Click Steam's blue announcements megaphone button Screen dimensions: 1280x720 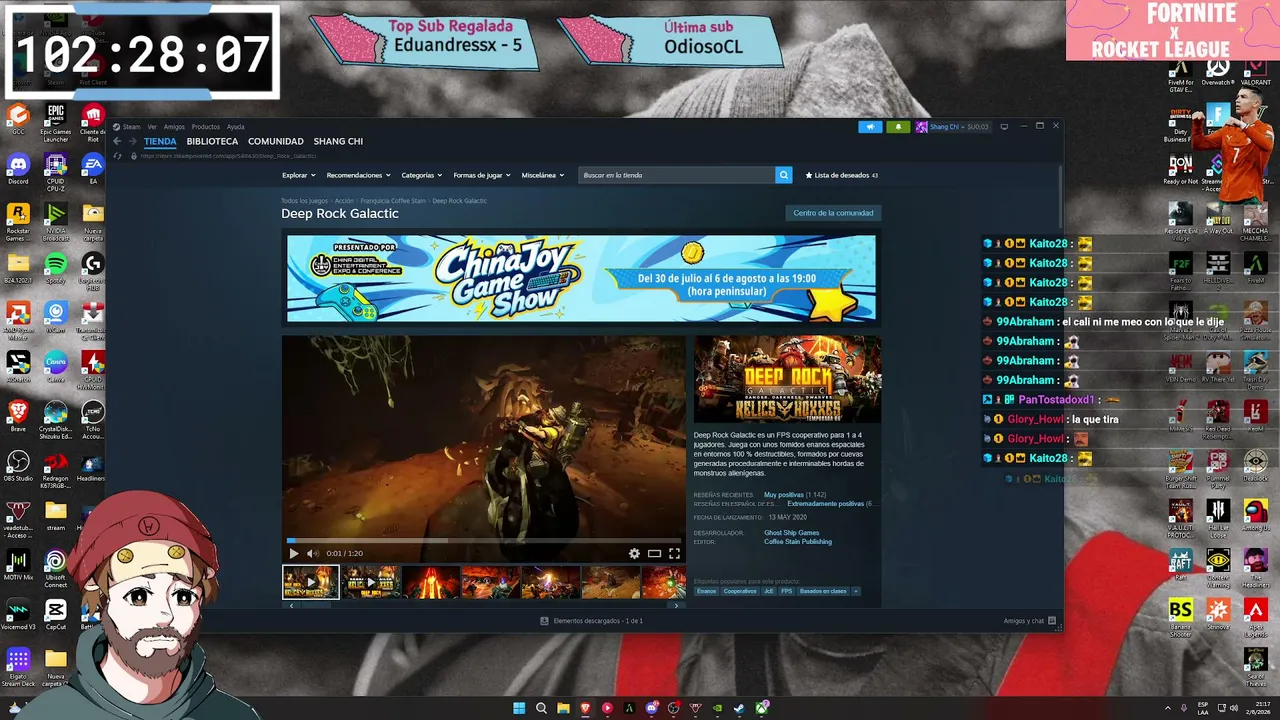click(870, 127)
